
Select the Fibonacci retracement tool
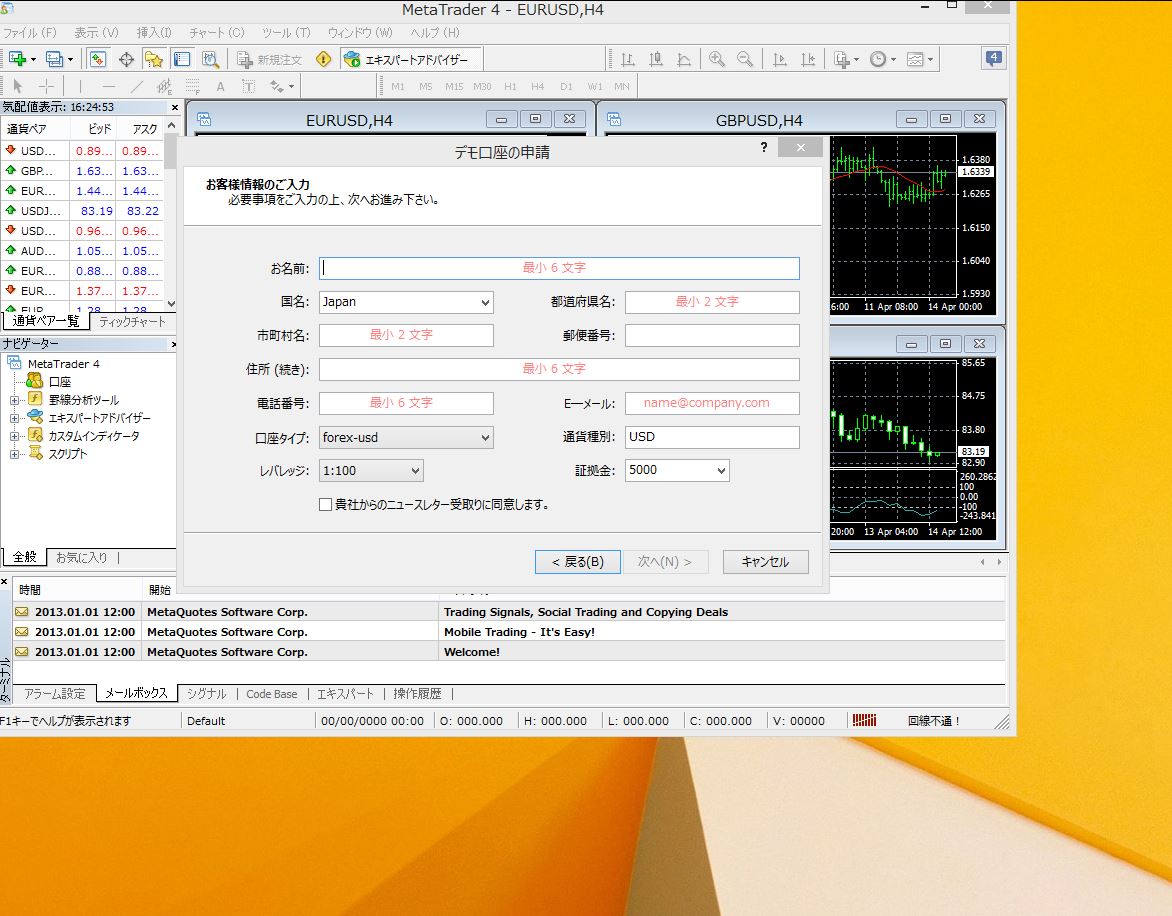tap(192, 87)
